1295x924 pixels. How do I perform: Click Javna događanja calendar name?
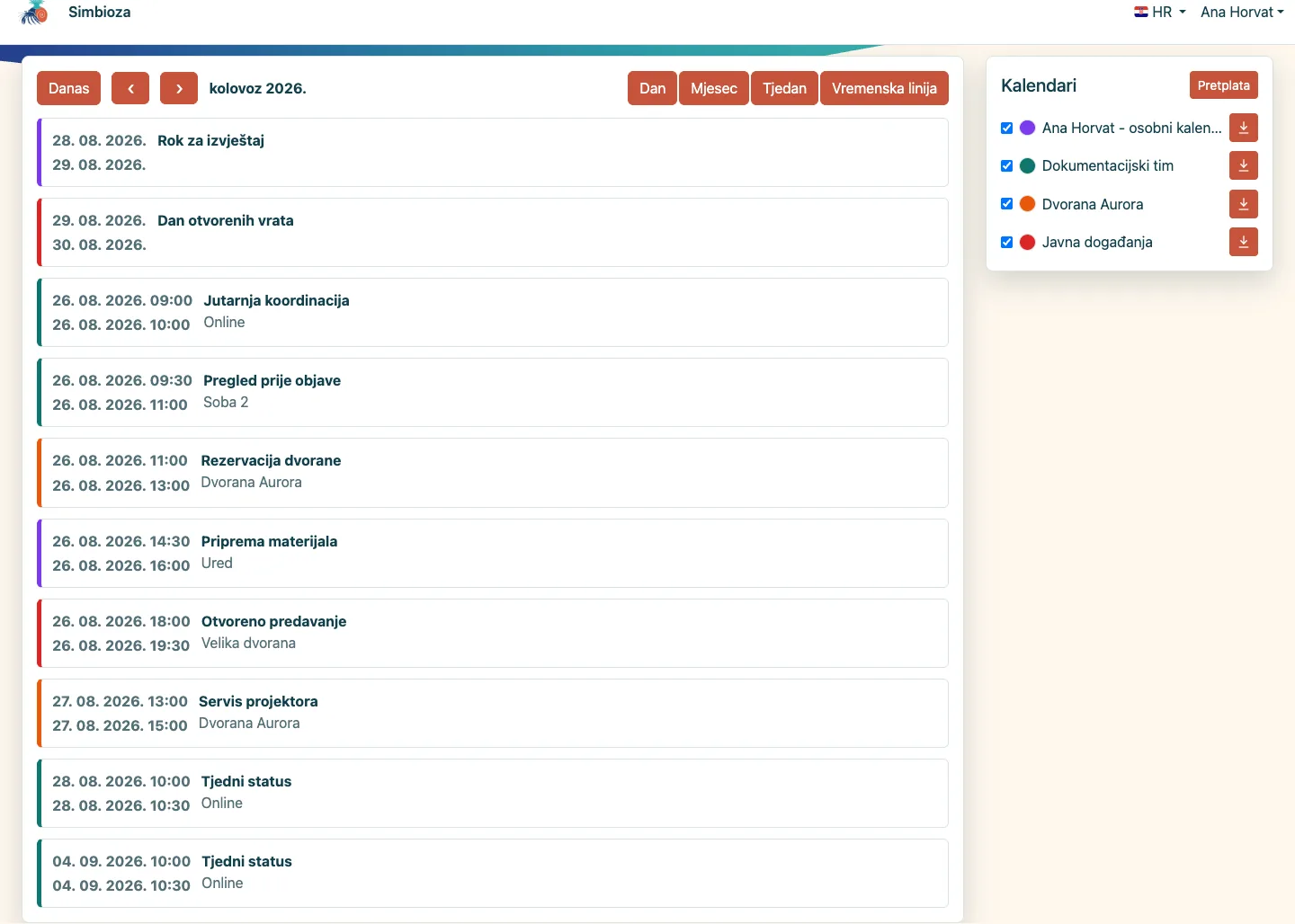[1097, 242]
